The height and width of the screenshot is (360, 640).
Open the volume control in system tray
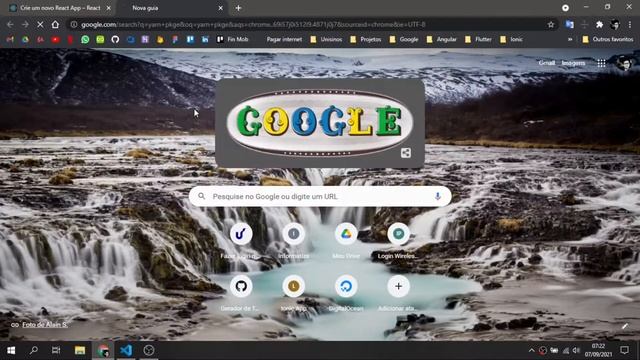[x=576, y=350]
